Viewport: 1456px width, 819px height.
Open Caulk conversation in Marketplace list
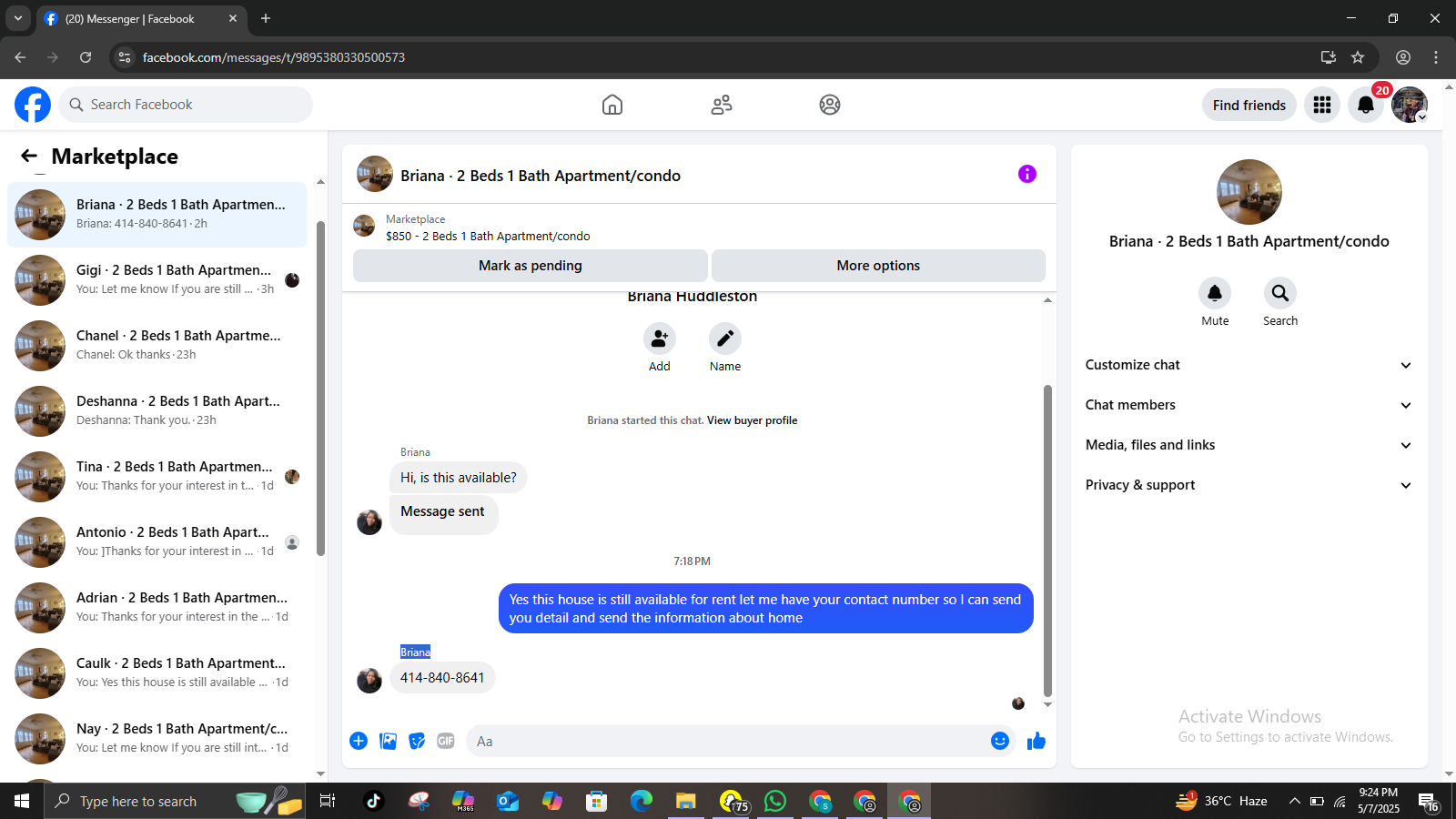[x=157, y=673]
